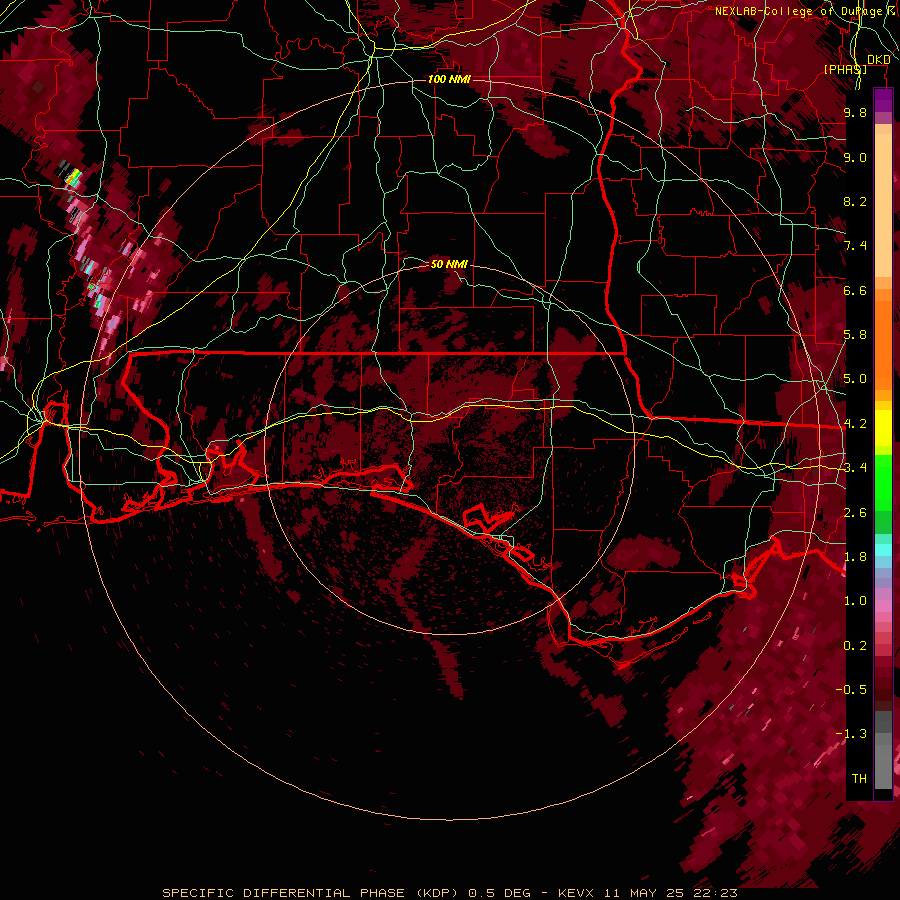Screen dimensions: 900x900
Task: Click the 9.8 value on the color scale
Action: tap(855, 112)
